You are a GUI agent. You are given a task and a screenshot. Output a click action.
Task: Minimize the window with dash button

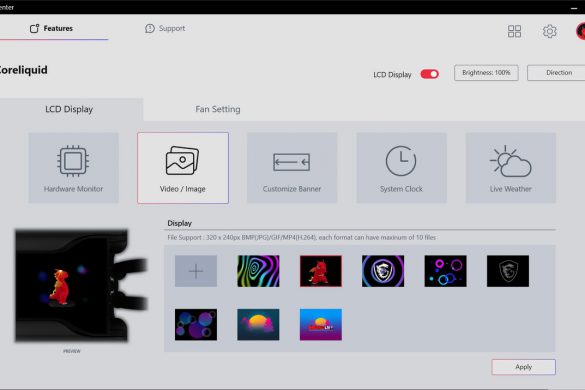click(x=574, y=7)
